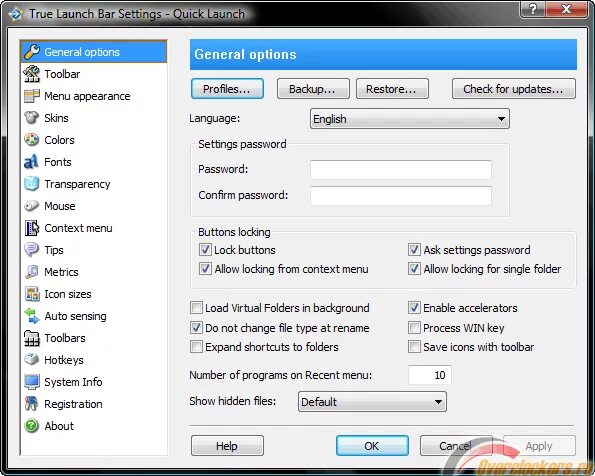The height and width of the screenshot is (476, 595).
Task: Click the Fonts letter icon
Action: click(x=31, y=162)
